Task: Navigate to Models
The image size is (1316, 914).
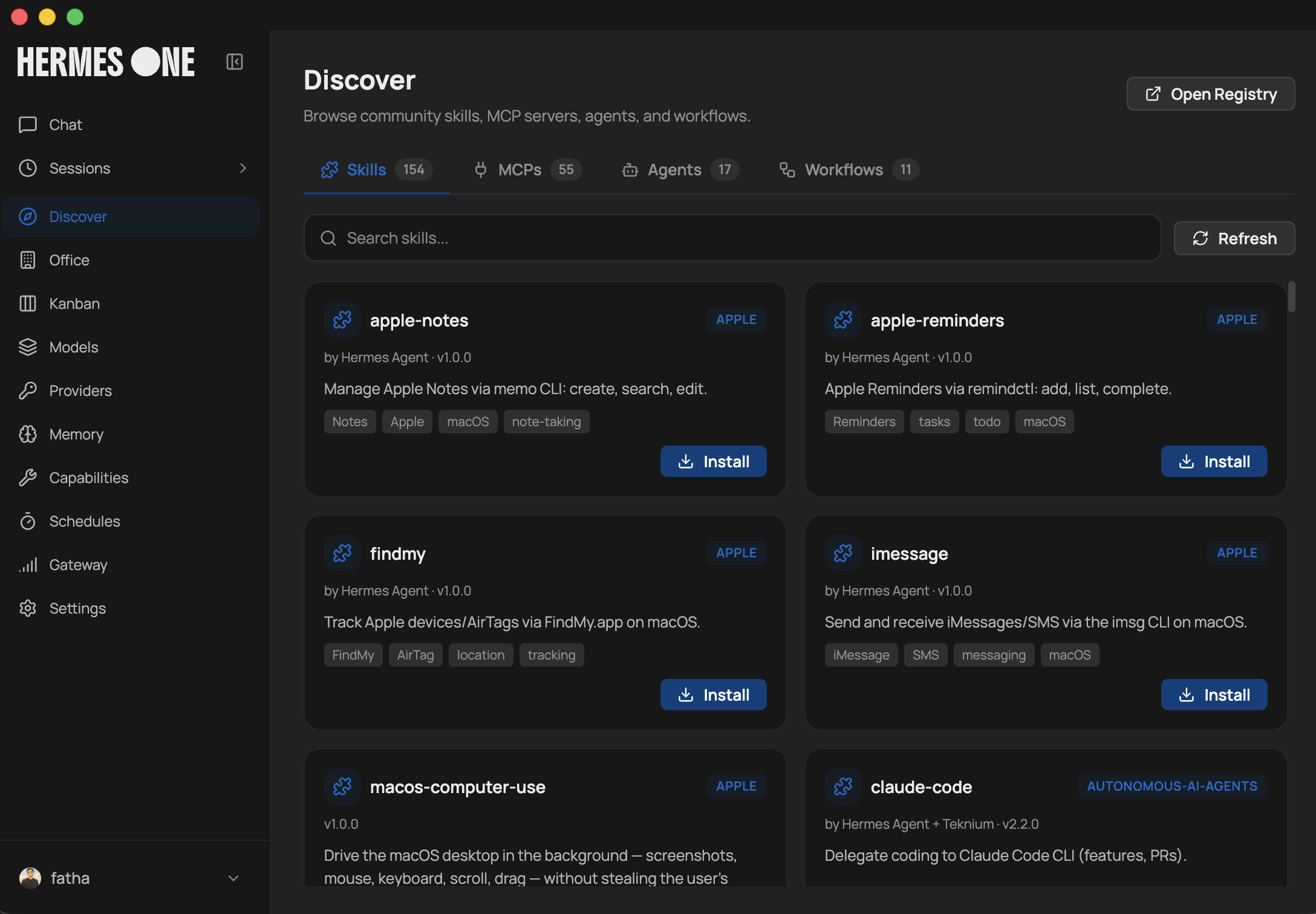Action: click(131, 347)
